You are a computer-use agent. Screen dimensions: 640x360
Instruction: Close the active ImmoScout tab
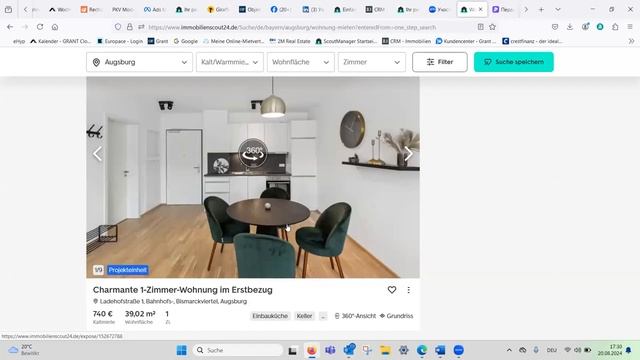coord(480,9)
